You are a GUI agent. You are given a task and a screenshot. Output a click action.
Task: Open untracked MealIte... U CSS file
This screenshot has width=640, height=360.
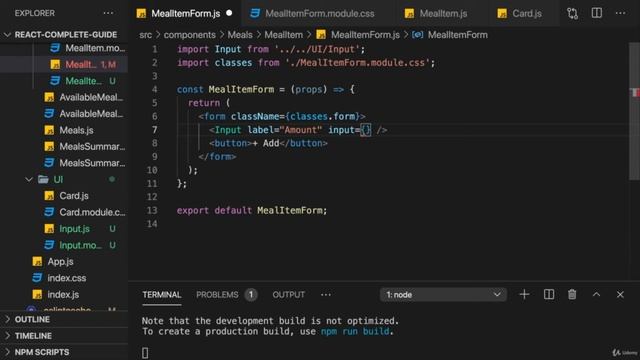coord(64,81)
